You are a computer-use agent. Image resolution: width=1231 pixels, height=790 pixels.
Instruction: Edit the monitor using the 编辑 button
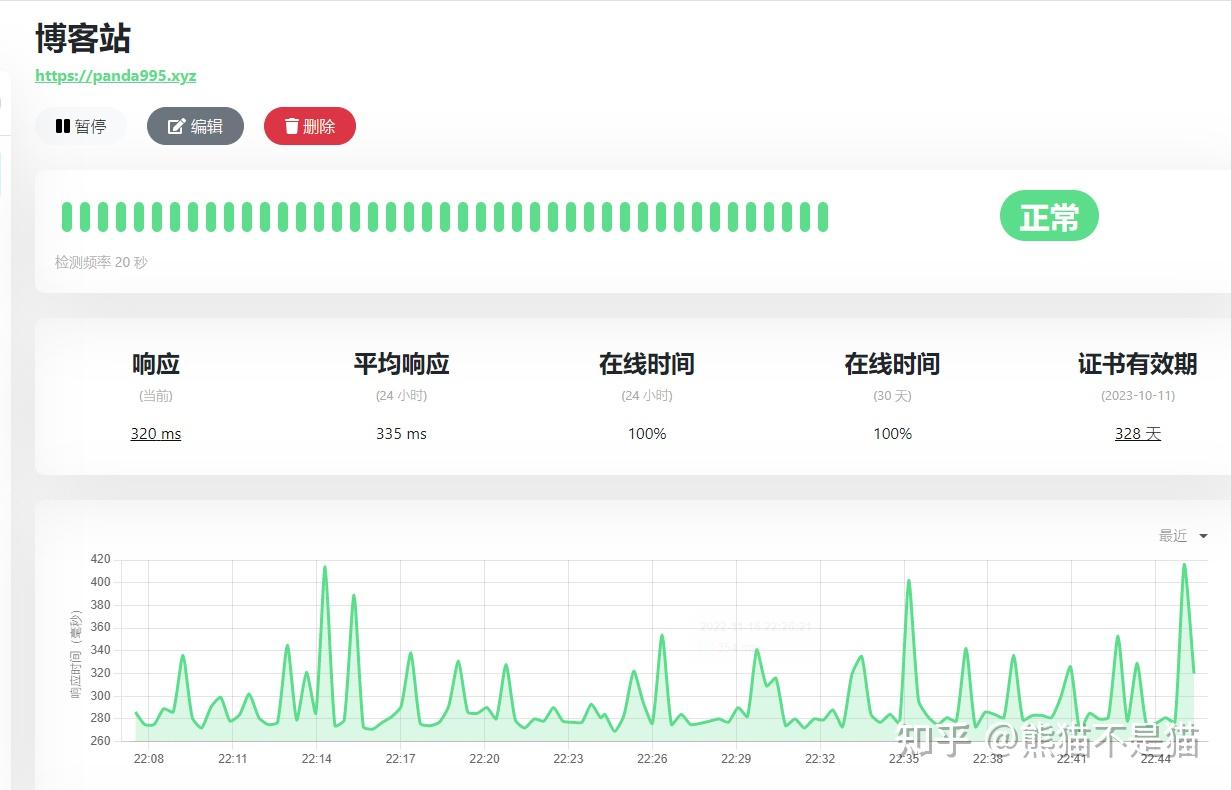click(x=195, y=126)
